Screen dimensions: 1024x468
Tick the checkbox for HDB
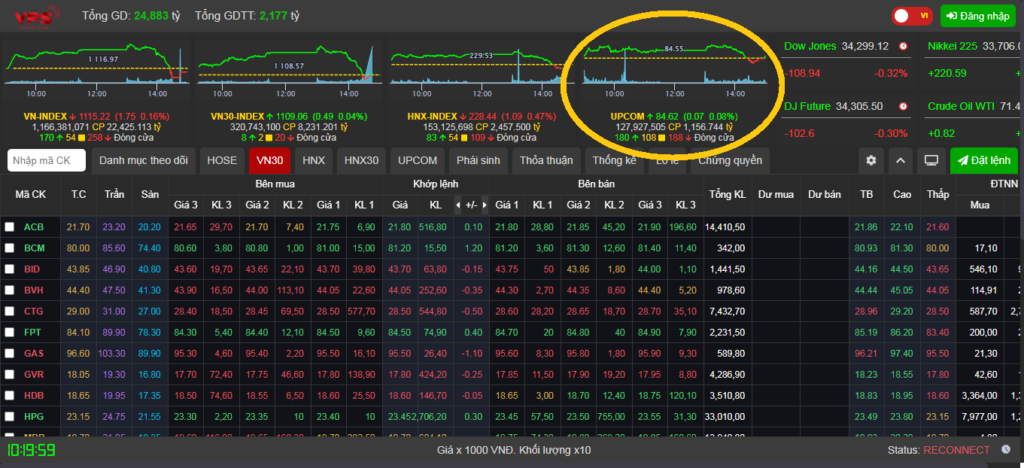click(x=9, y=396)
